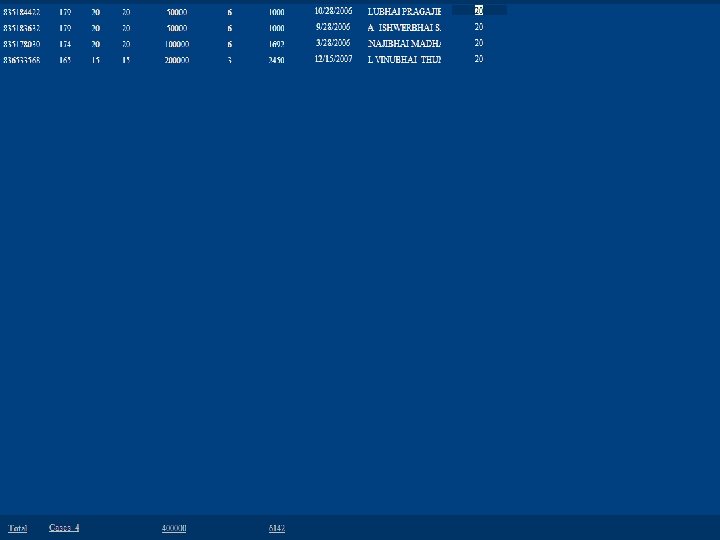This screenshot has height=540, width=720.
Task: Select plan 170 in the LUBHAI PRAGAJIE row
Action: tap(65, 12)
